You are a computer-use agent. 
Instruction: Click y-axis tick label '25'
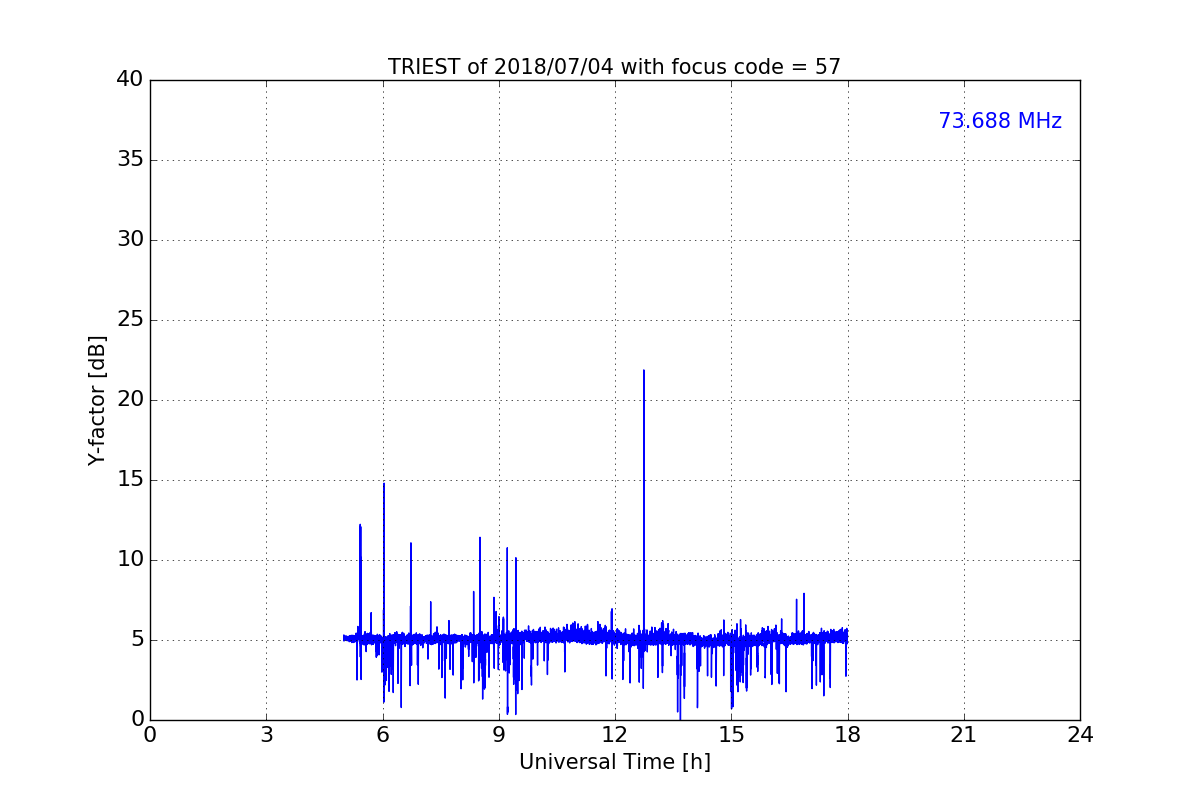point(130,319)
